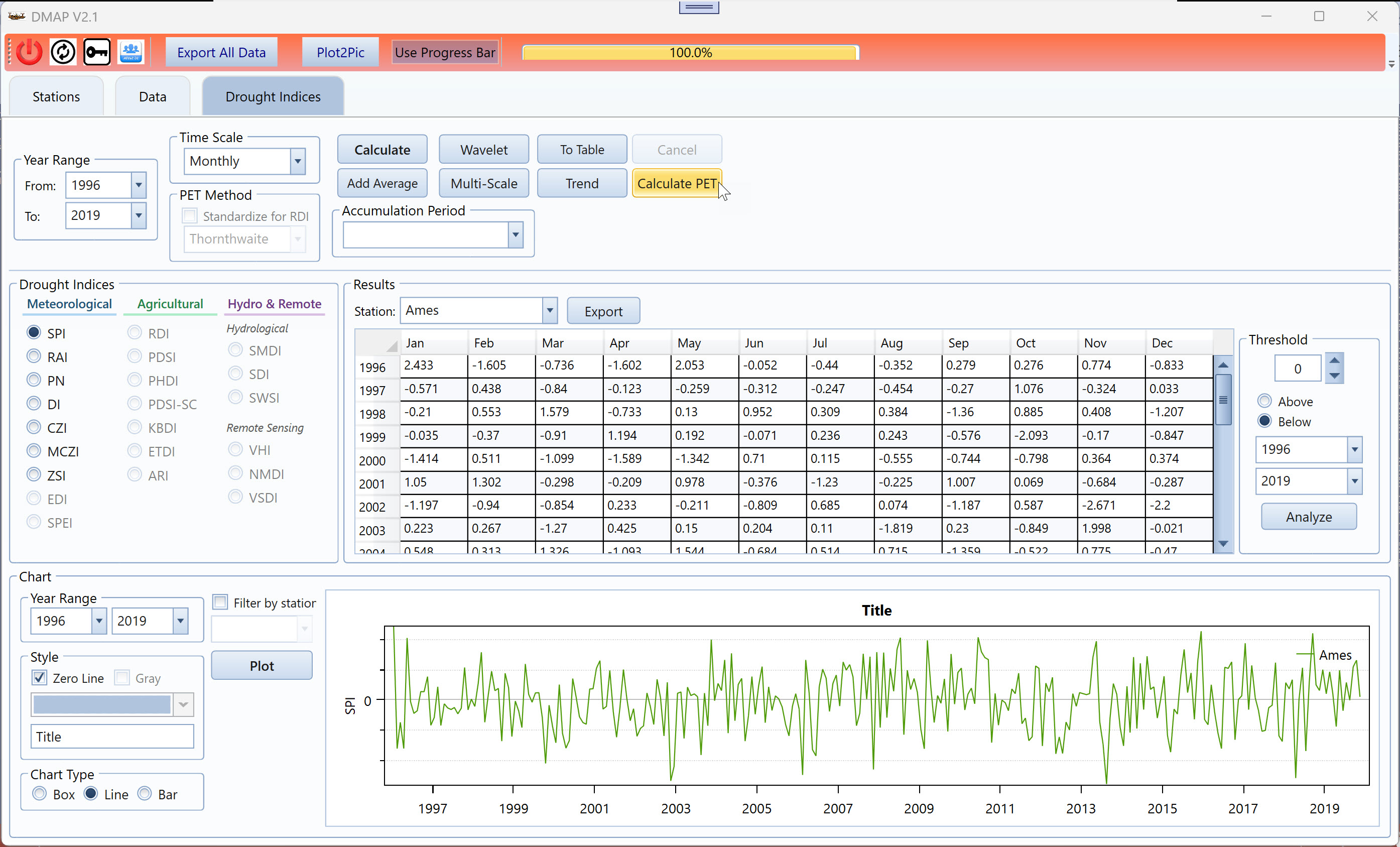Click the circular refresh icon

(x=63, y=52)
